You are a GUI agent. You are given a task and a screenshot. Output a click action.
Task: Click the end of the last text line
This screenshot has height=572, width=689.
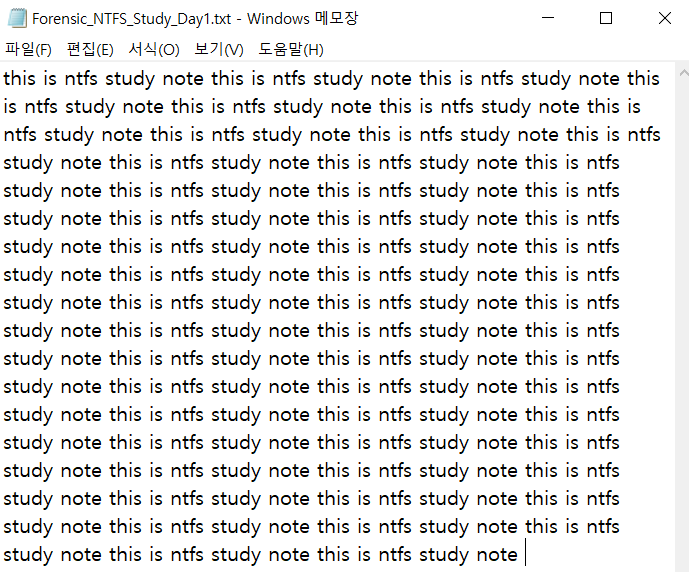click(x=525, y=554)
